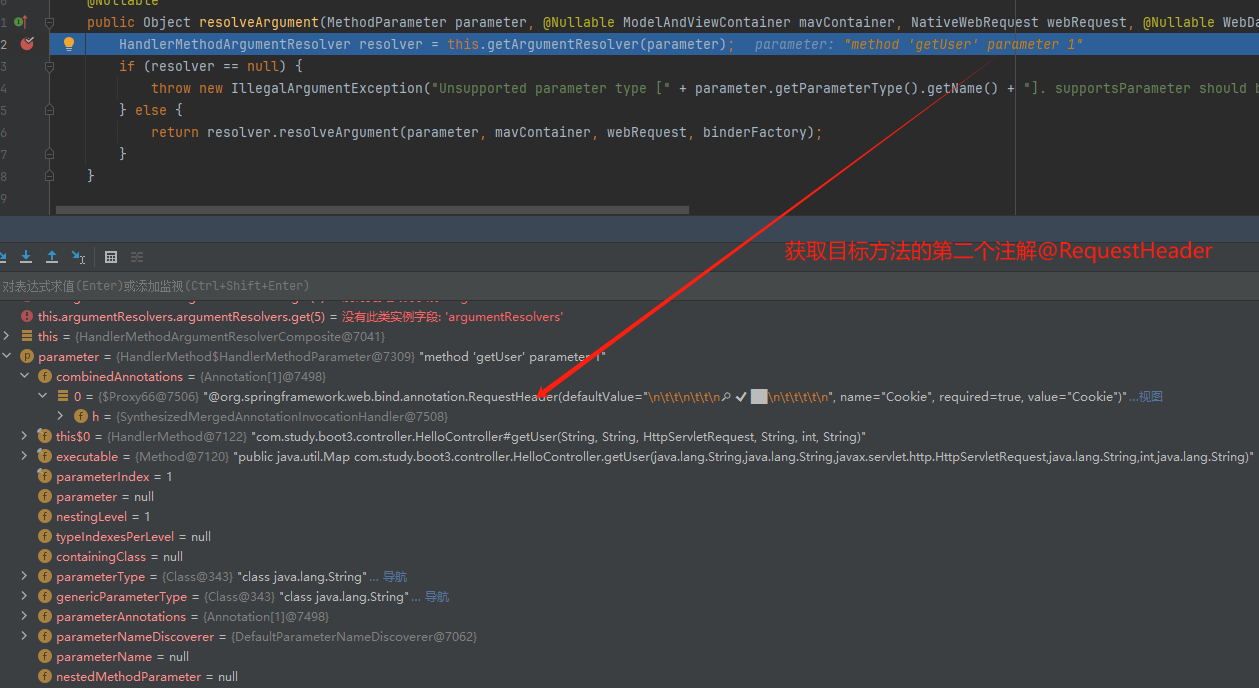Screen dimensions: 1259x688
Task: Click the yellow lightbulb intention icon
Action: [69, 44]
